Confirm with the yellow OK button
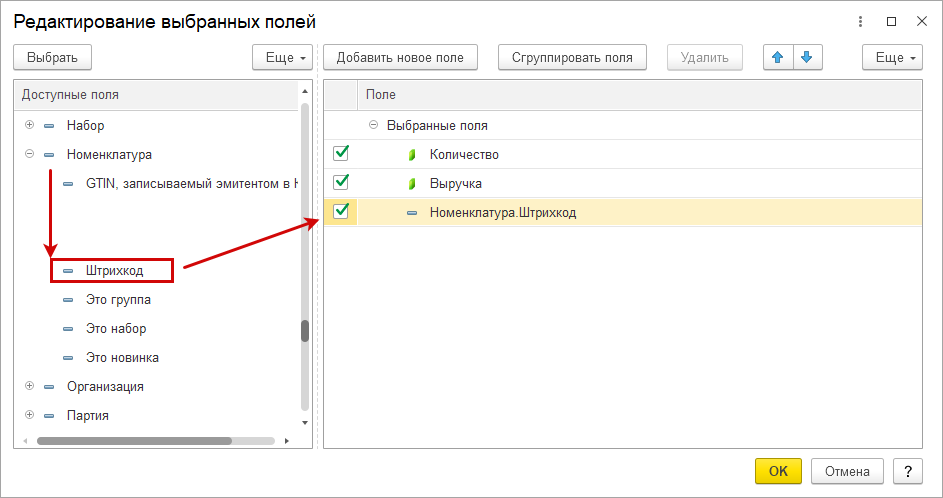This screenshot has width=943, height=498. pyautogui.click(x=778, y=471)
